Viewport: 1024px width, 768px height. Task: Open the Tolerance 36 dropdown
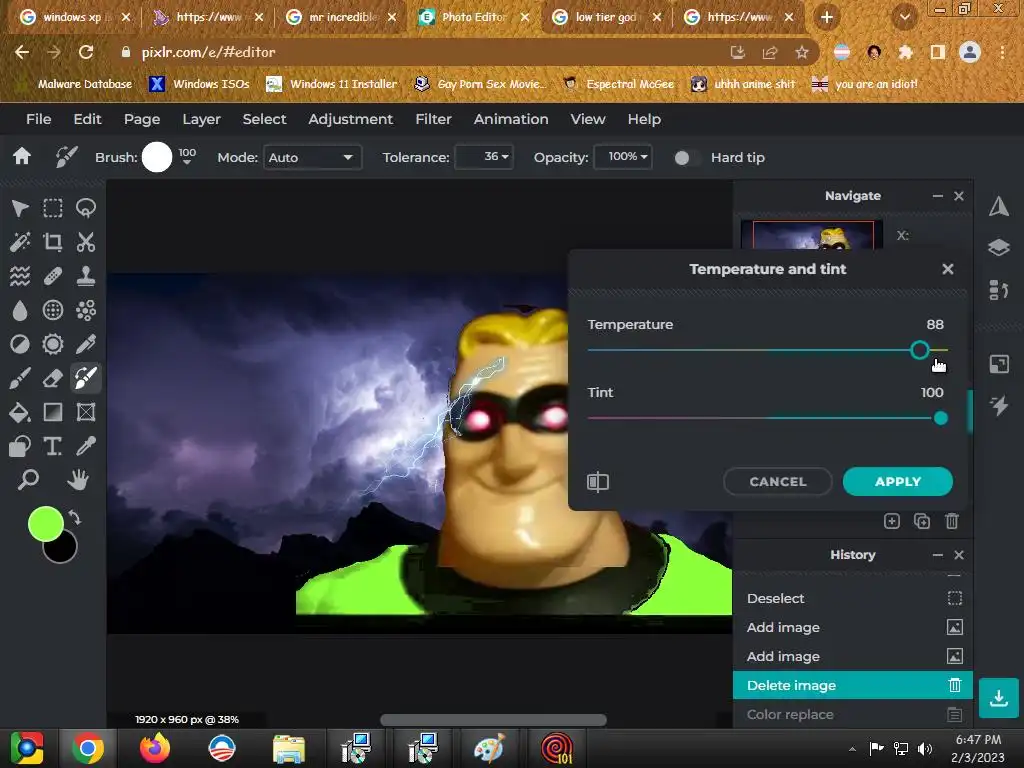pyautogui.click(x=484, y=157)
